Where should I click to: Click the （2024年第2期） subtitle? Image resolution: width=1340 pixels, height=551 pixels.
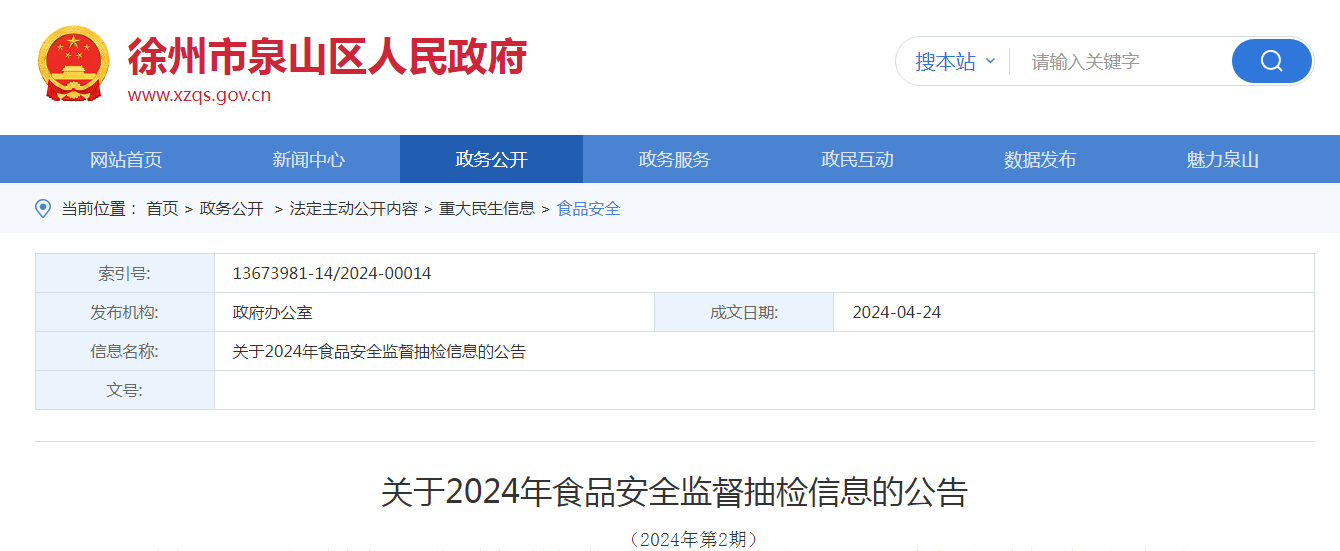(x=694, y=539)
